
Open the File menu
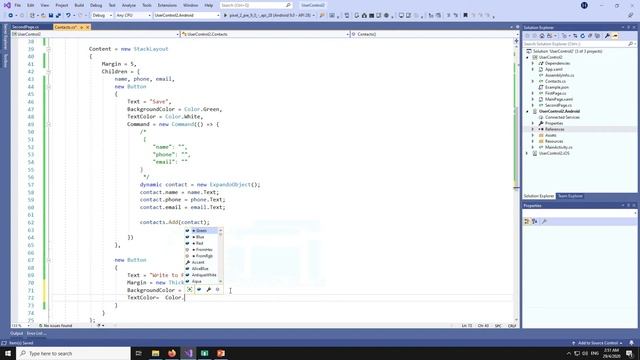point(18,5)
